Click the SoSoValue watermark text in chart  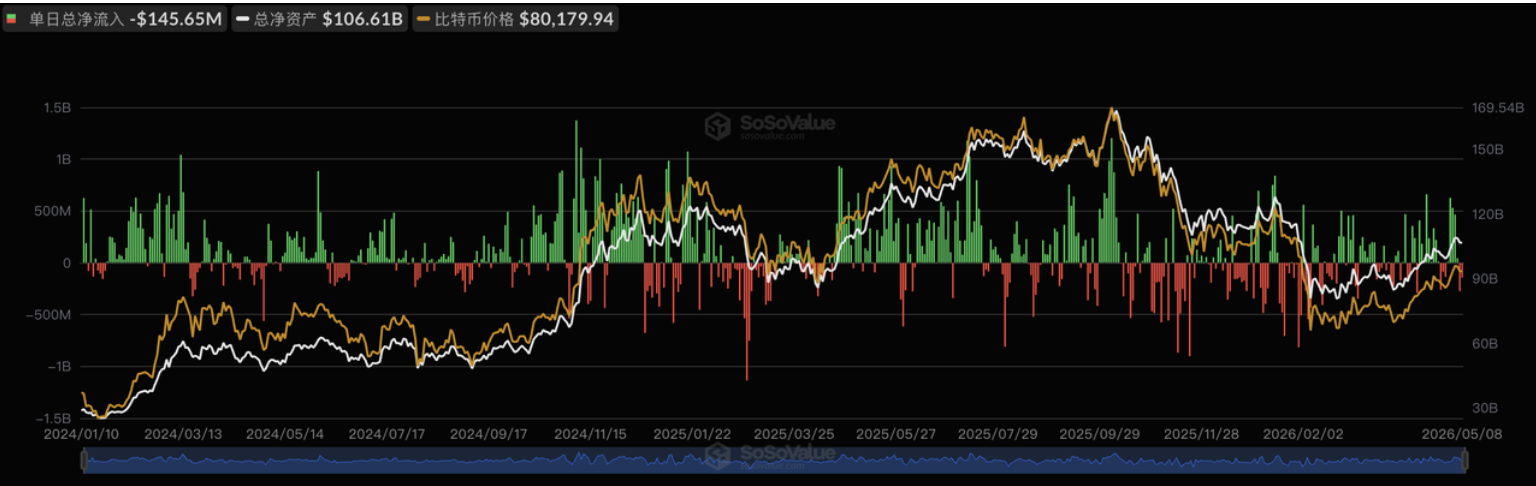(787, 124)
